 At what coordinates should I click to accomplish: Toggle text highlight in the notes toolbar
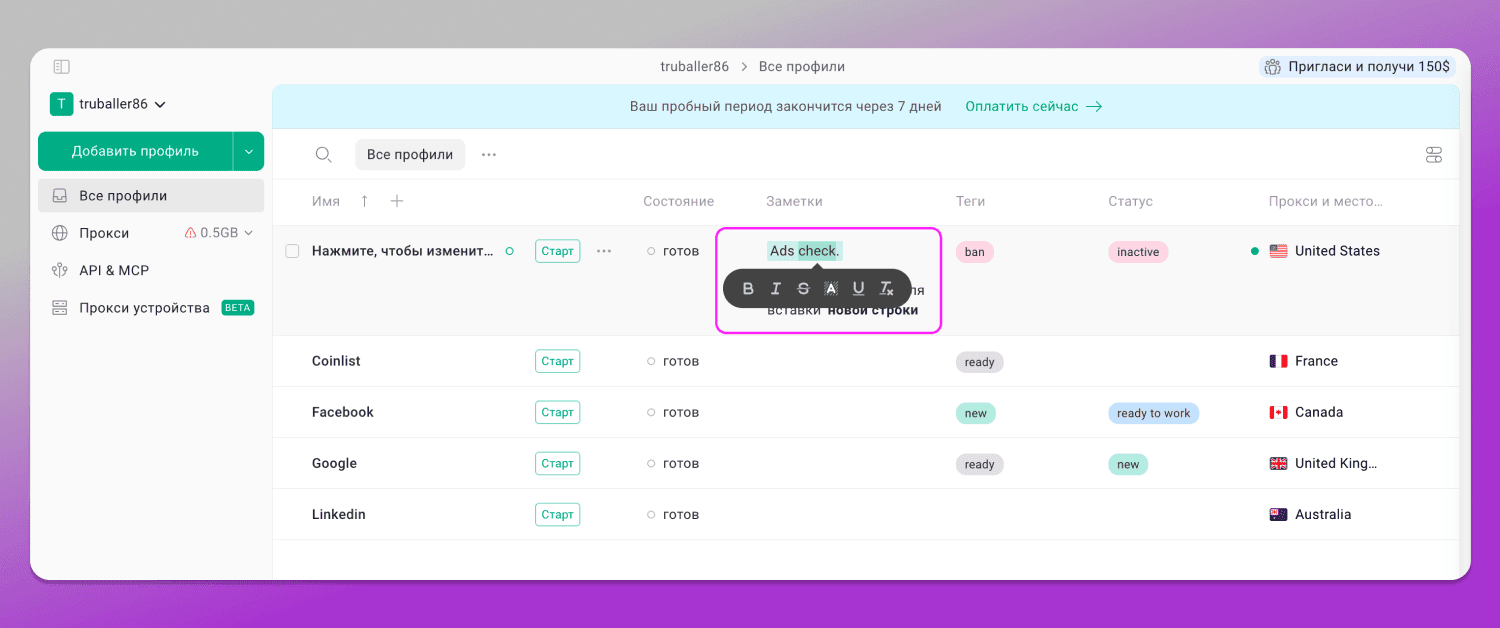[830, 289]
